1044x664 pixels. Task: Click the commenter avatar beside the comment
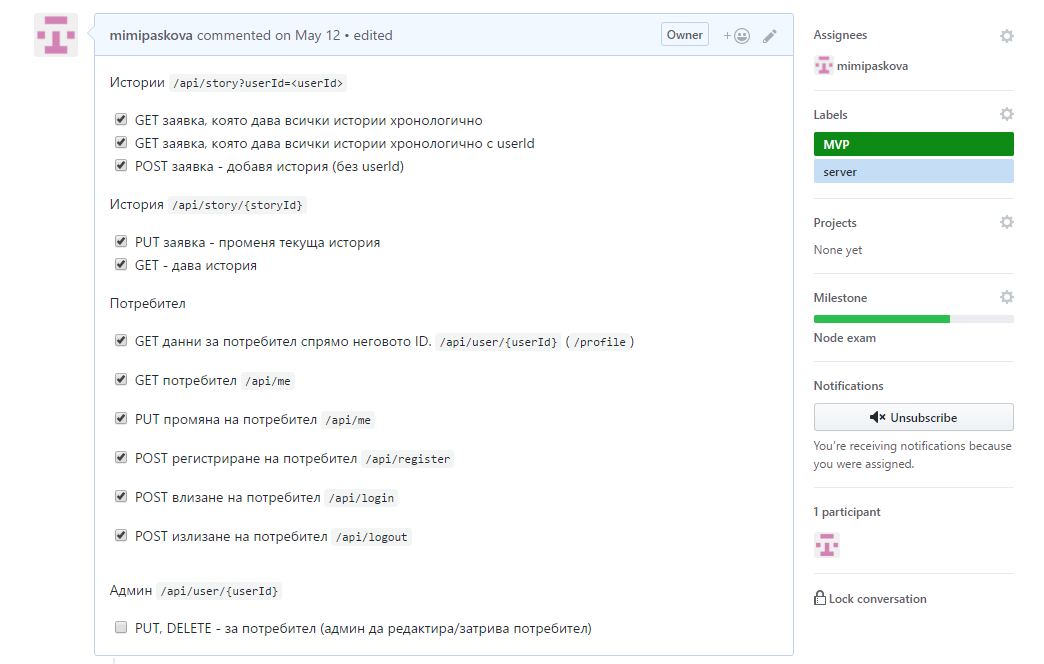[x=56, y=35]
